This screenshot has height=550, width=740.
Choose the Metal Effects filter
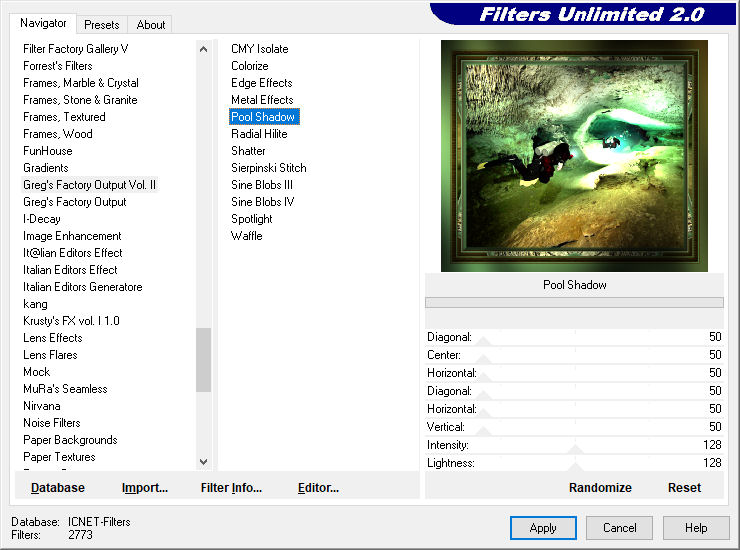coord(262,100)
